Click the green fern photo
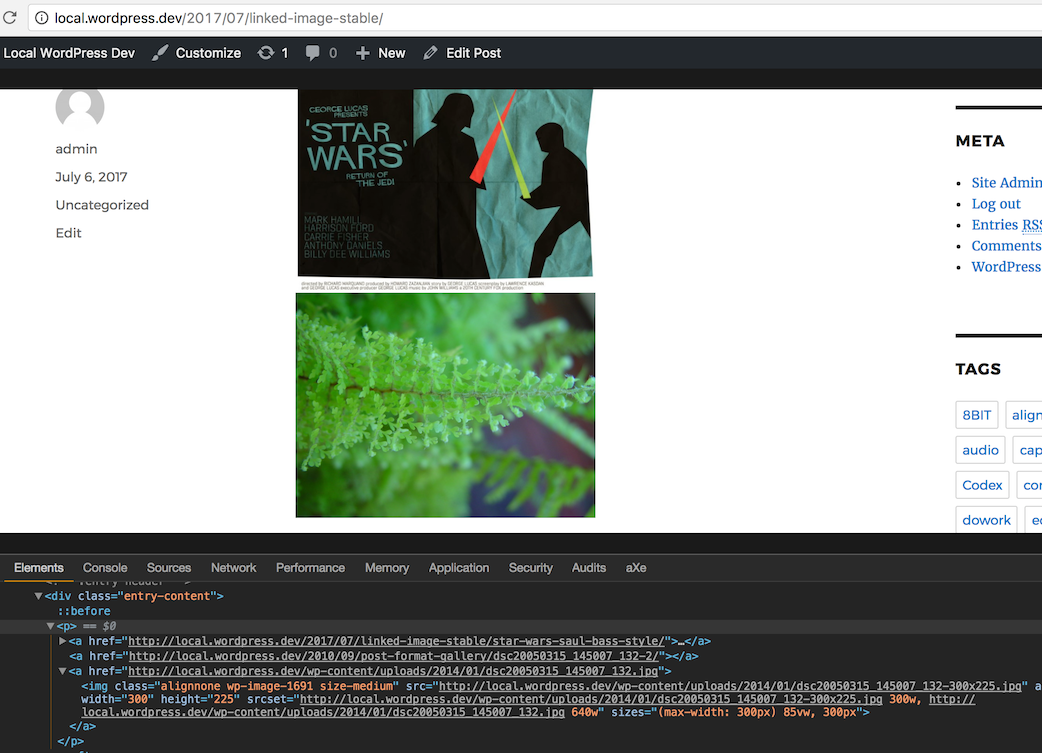 pos(445,405)
